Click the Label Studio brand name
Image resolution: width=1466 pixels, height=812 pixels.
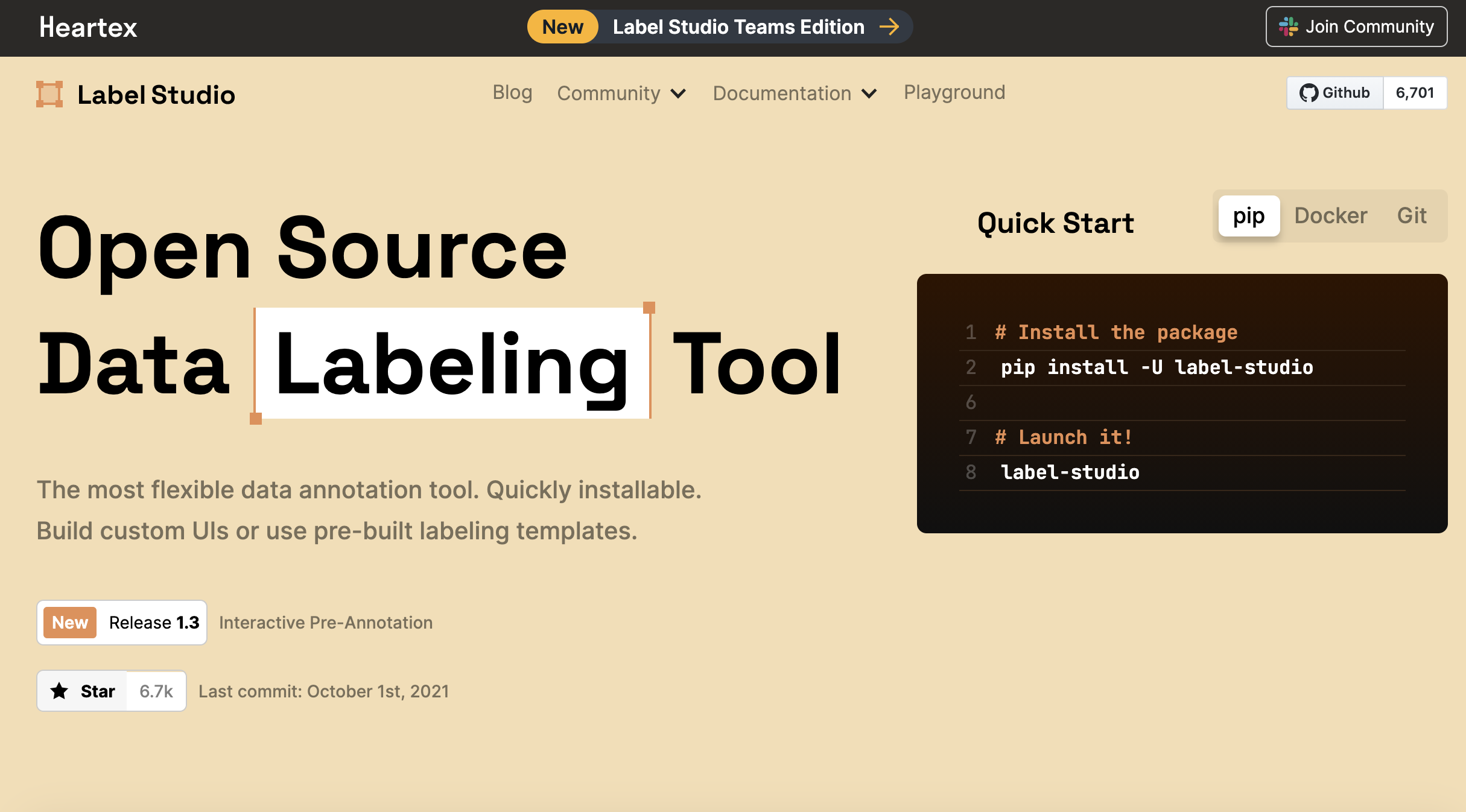tap(156, 95)
